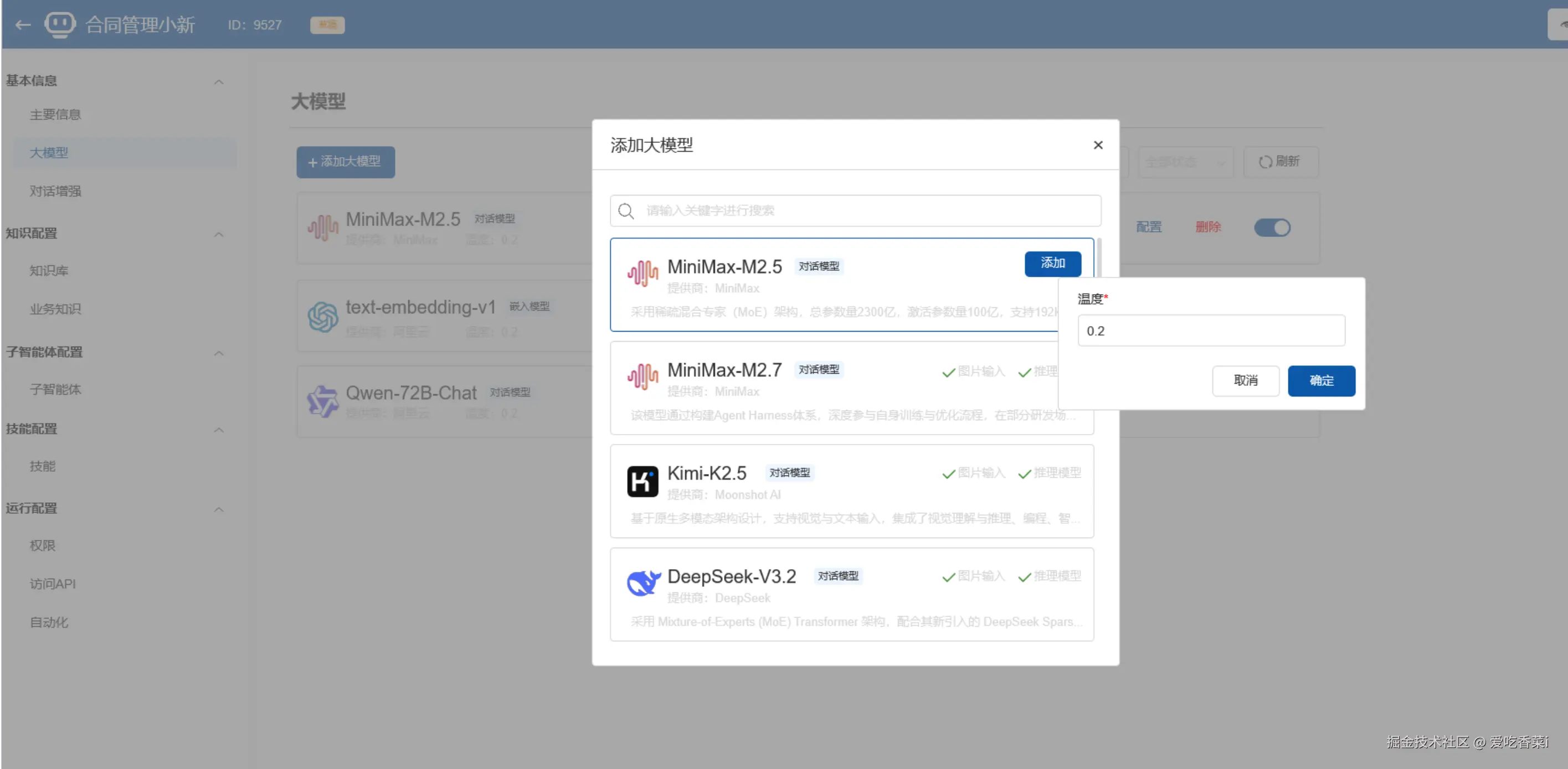This screenshot has height=769, width=1568.
Task: Click the 确定 button in temperature popup
Action: (x=1321, y=381)
